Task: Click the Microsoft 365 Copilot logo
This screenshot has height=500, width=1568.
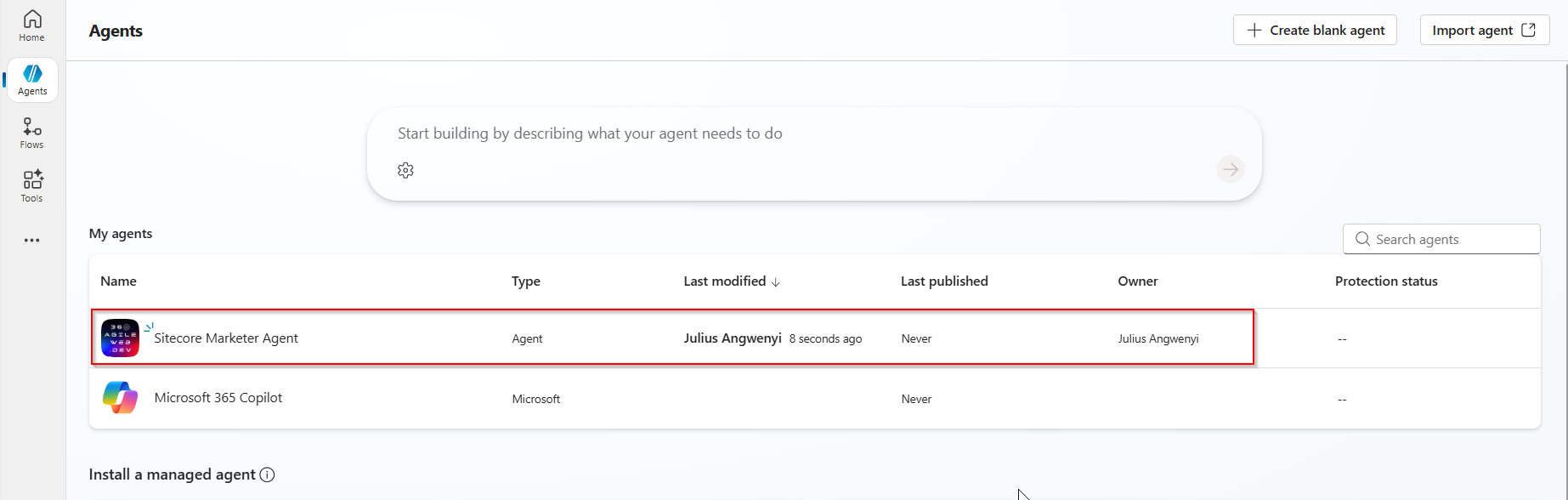Action: click(x=120, y=398)
